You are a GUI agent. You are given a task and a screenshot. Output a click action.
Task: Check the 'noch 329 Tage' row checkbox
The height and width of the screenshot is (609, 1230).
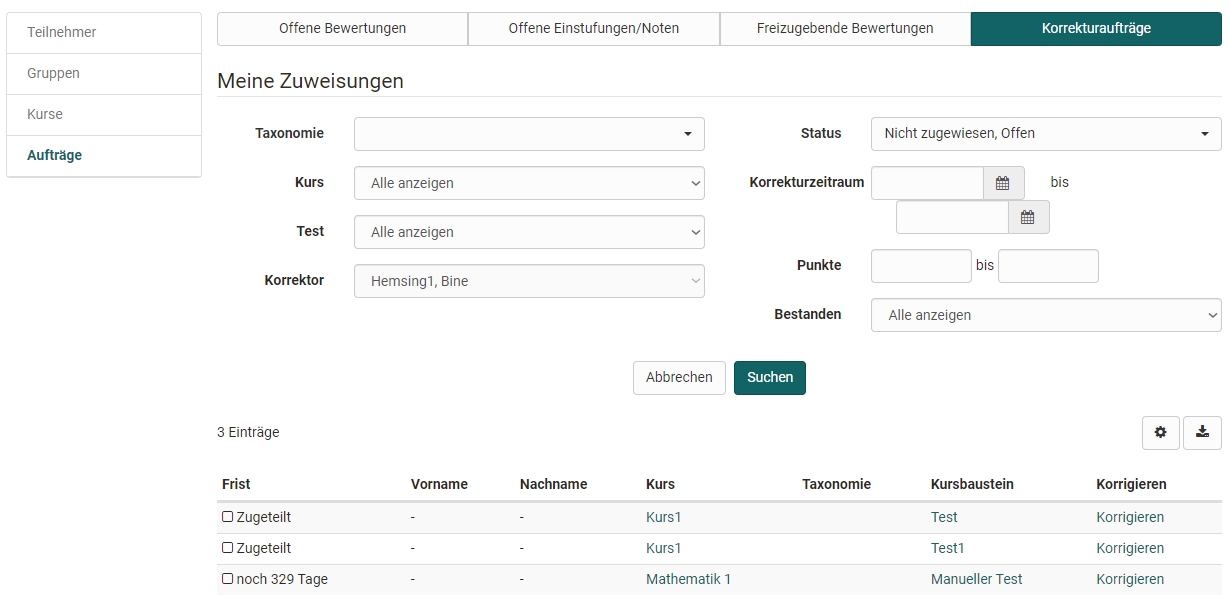point(227,578)
